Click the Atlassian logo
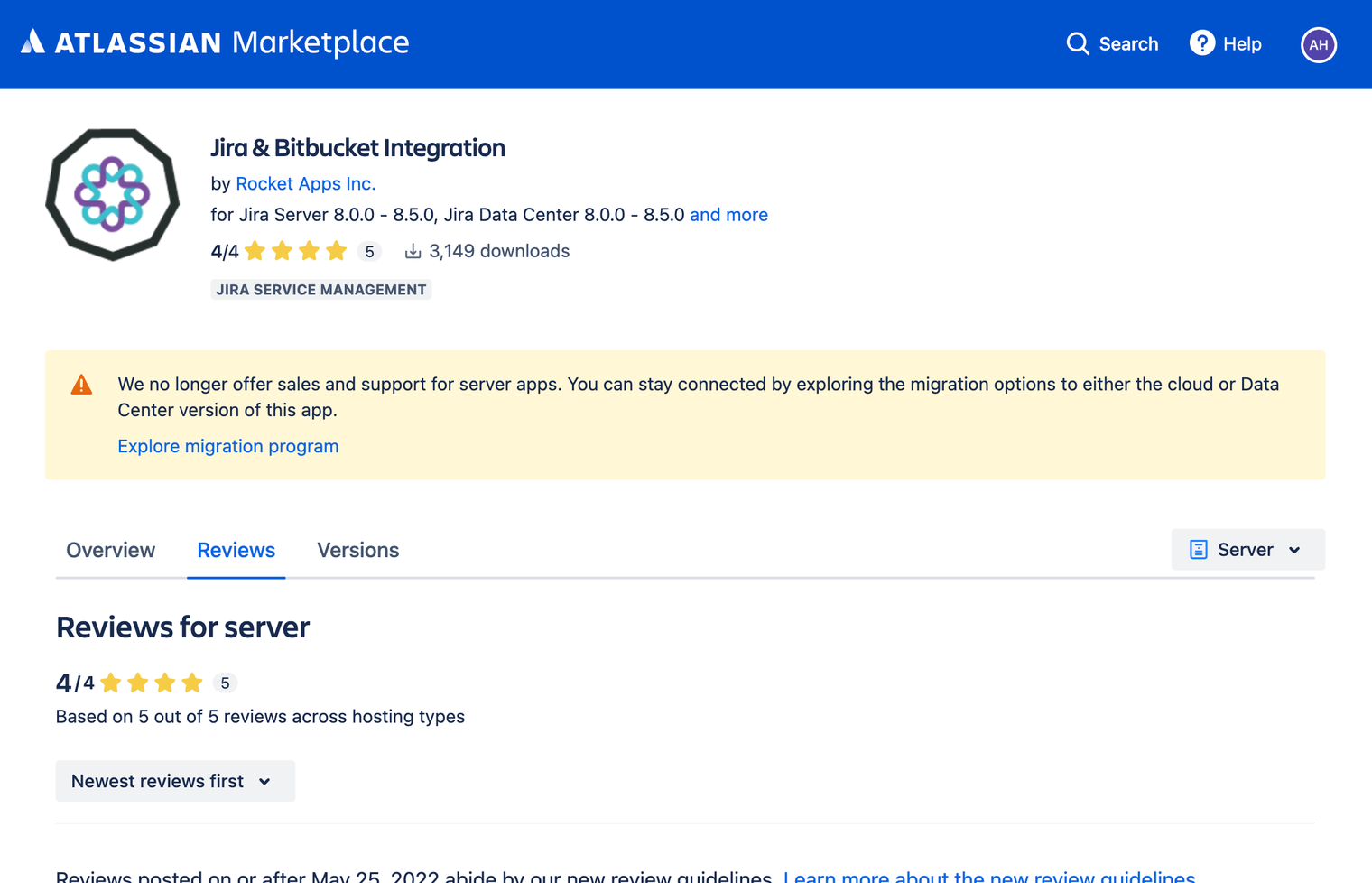Viewport: 1372px width, 883px height. [34, 41]
